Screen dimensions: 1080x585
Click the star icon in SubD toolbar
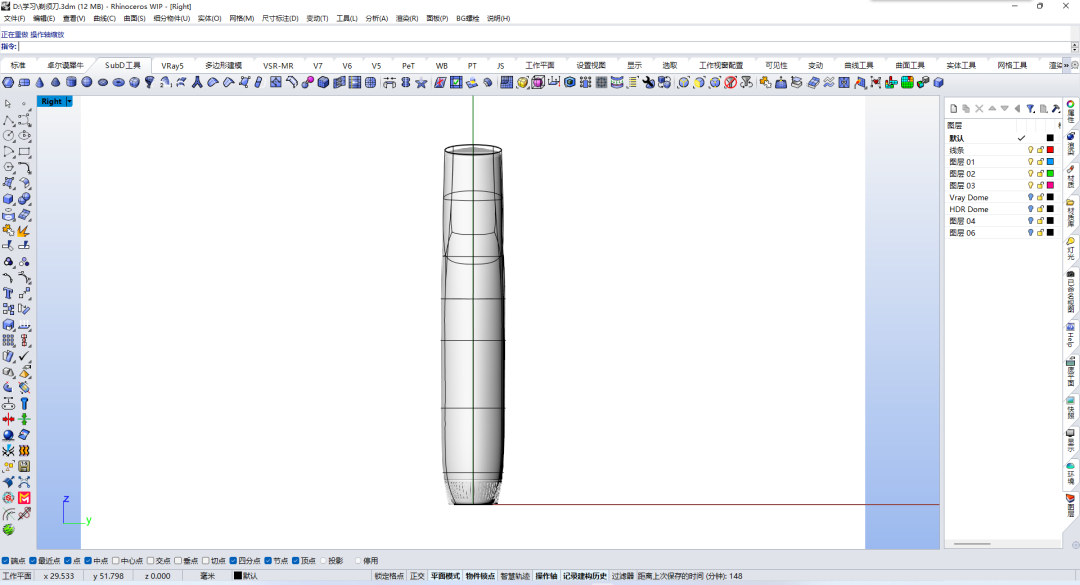pos(421,83)
